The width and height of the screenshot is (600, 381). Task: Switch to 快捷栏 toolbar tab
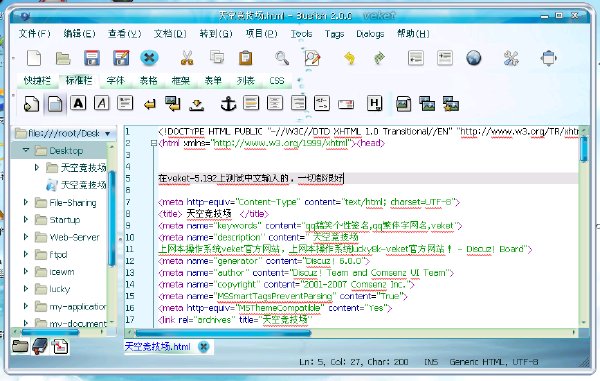click(x=37, y=80)
